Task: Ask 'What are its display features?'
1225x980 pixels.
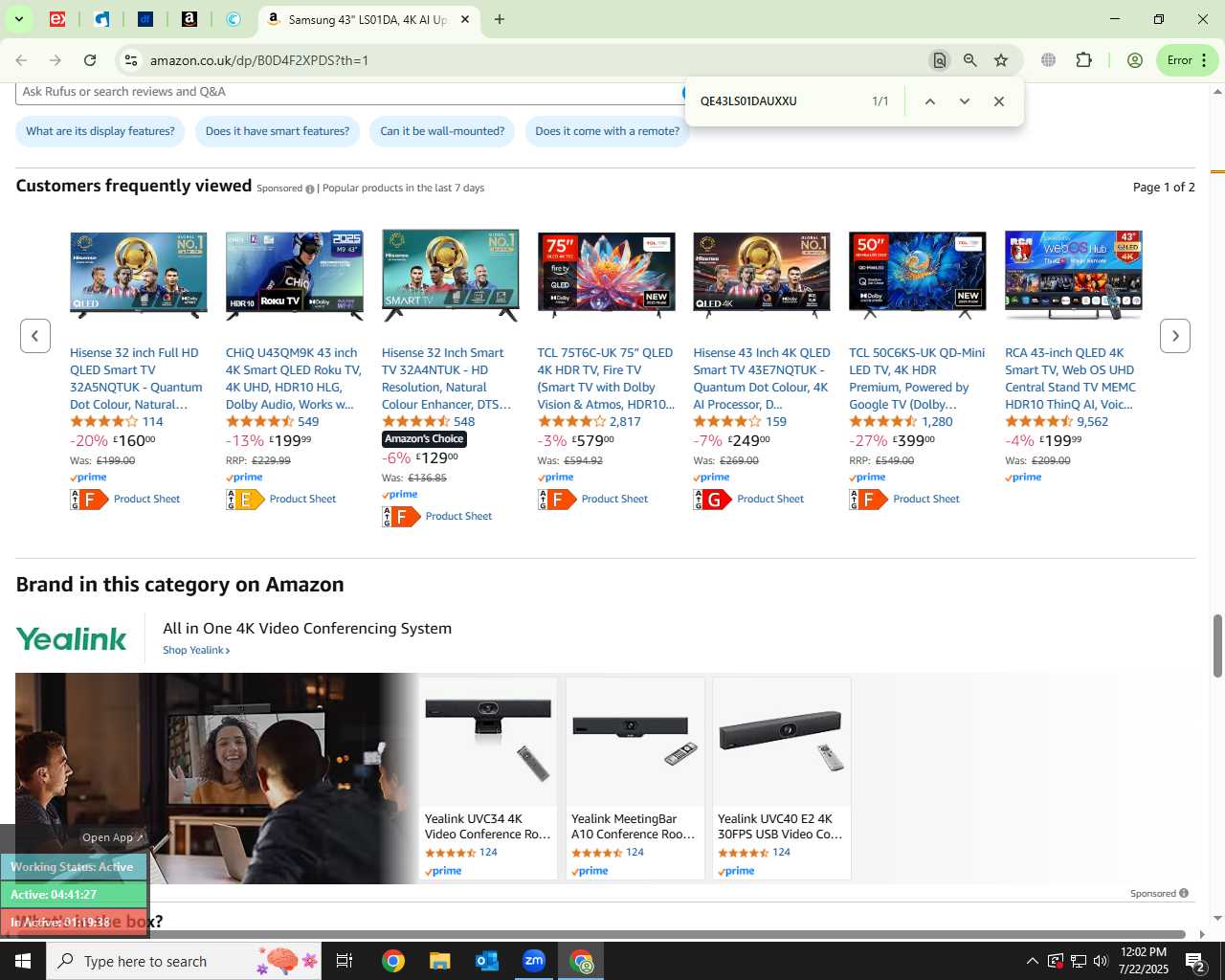Action: pos(100,131)
